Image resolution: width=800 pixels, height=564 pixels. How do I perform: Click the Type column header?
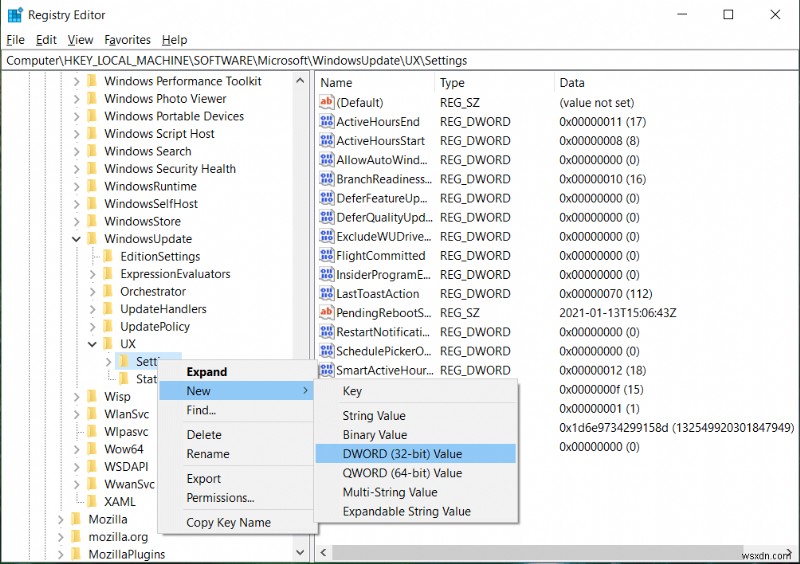coord(494,83)
